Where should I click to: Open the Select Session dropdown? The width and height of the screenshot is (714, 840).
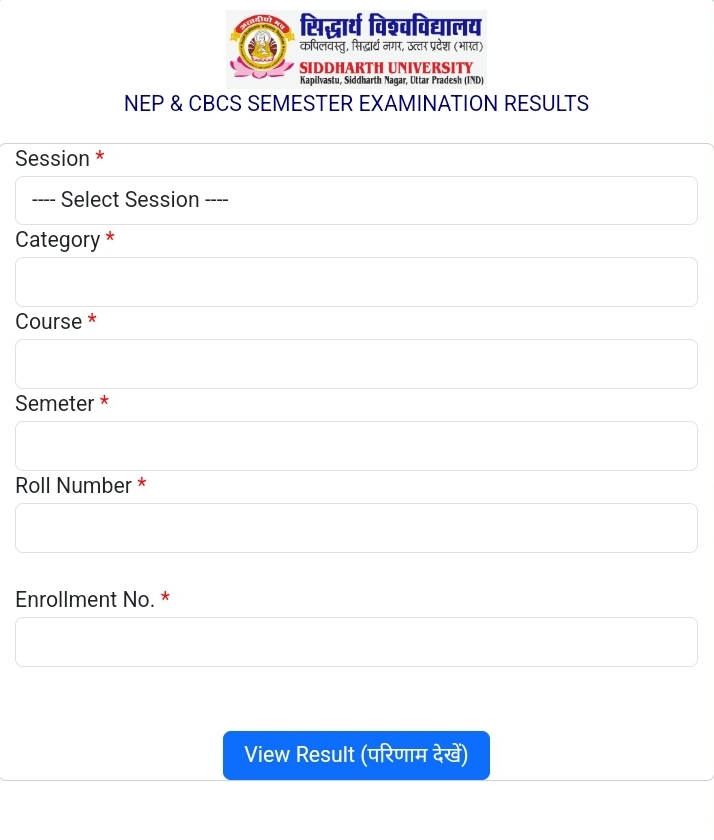click(x=356, y=200)
